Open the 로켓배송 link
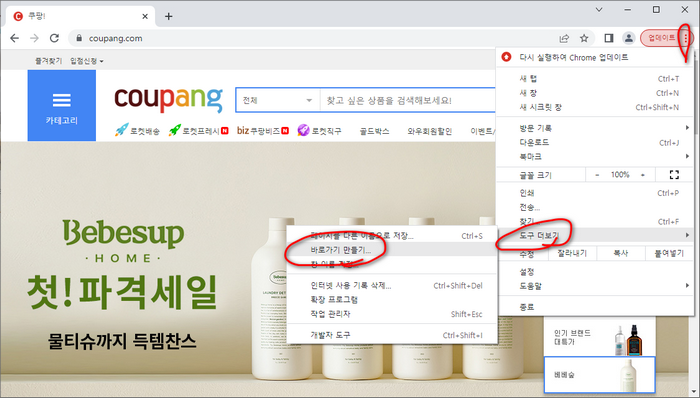 [138, 131]
